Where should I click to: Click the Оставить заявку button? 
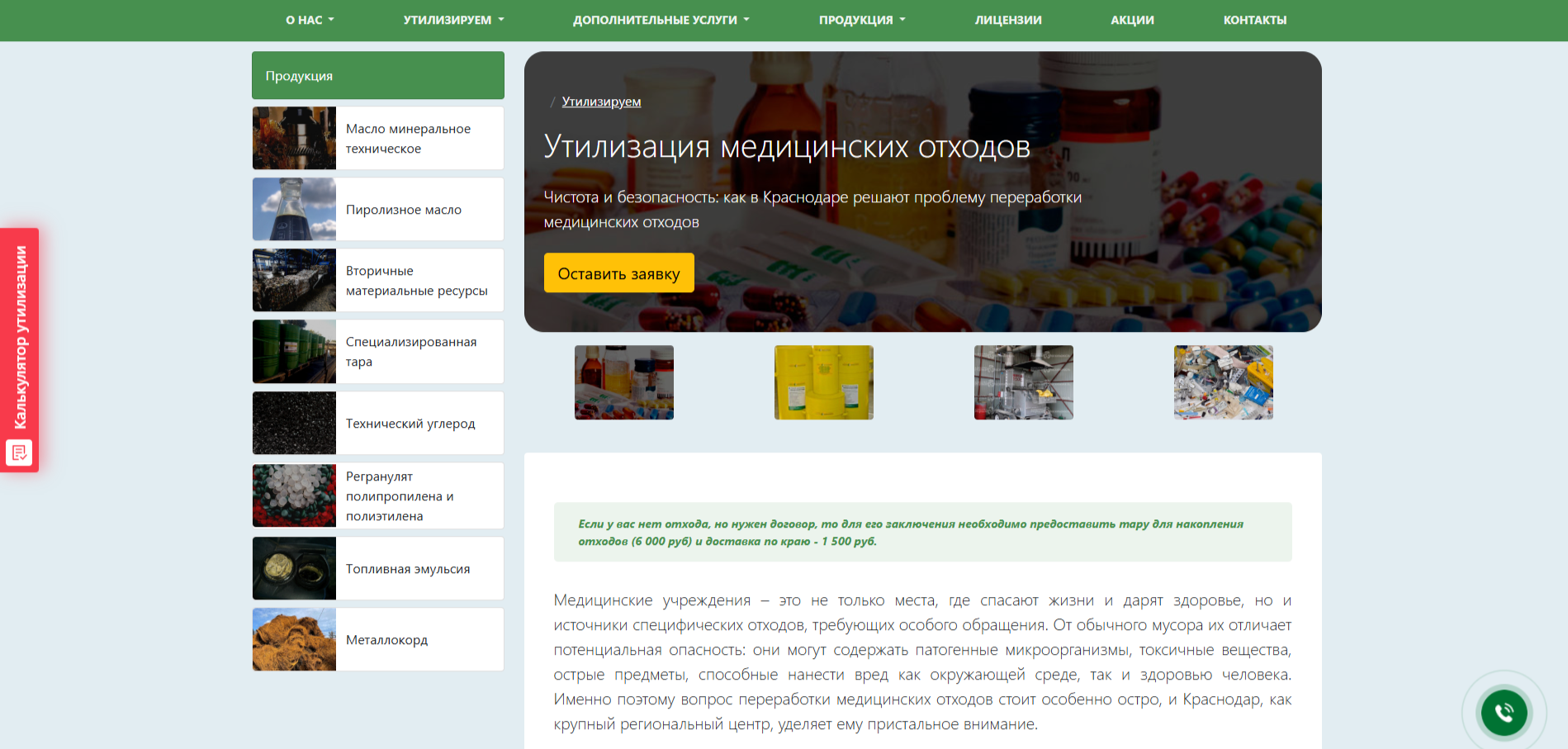click(618, 273)
